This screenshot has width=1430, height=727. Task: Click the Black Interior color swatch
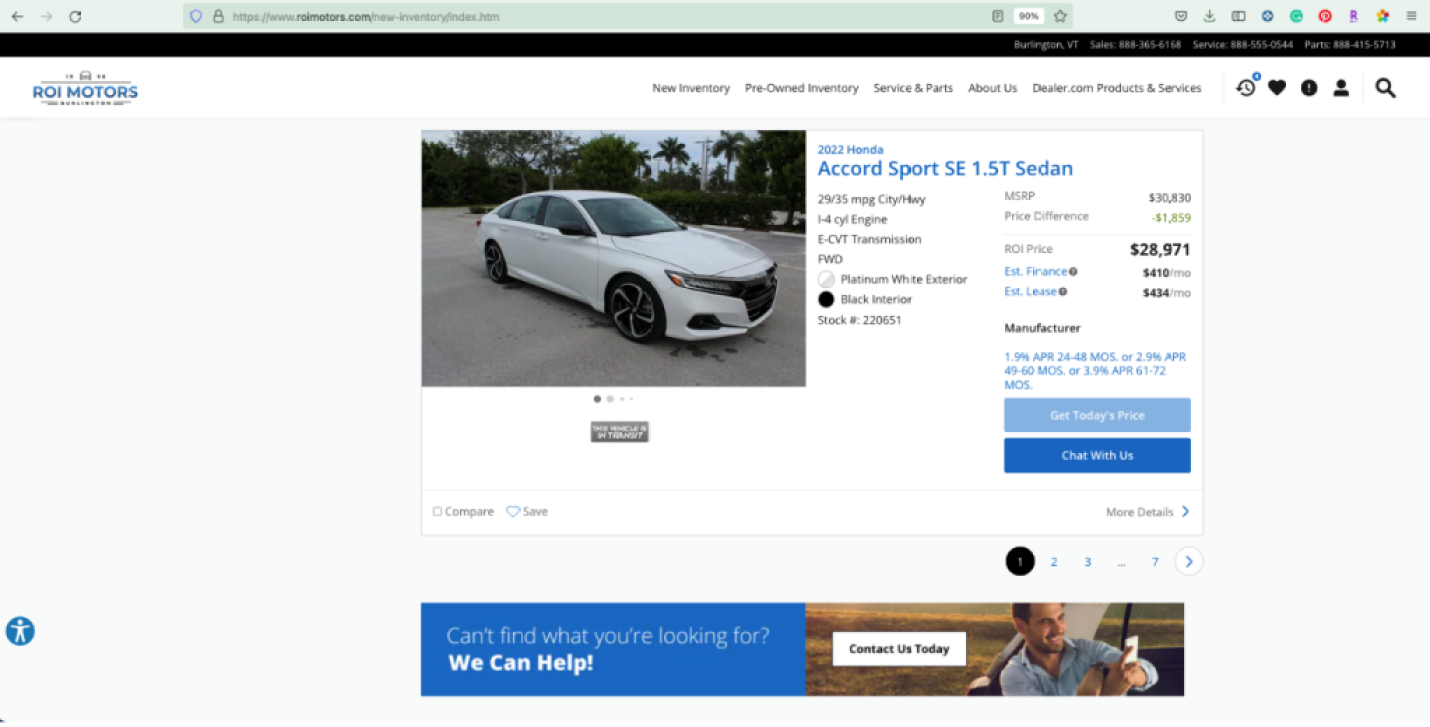[x=826, y=299]
